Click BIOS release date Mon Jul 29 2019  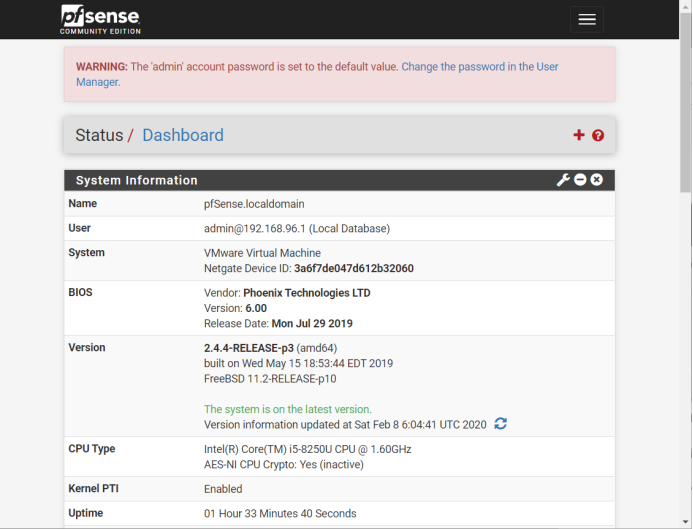tap(312, 324)
